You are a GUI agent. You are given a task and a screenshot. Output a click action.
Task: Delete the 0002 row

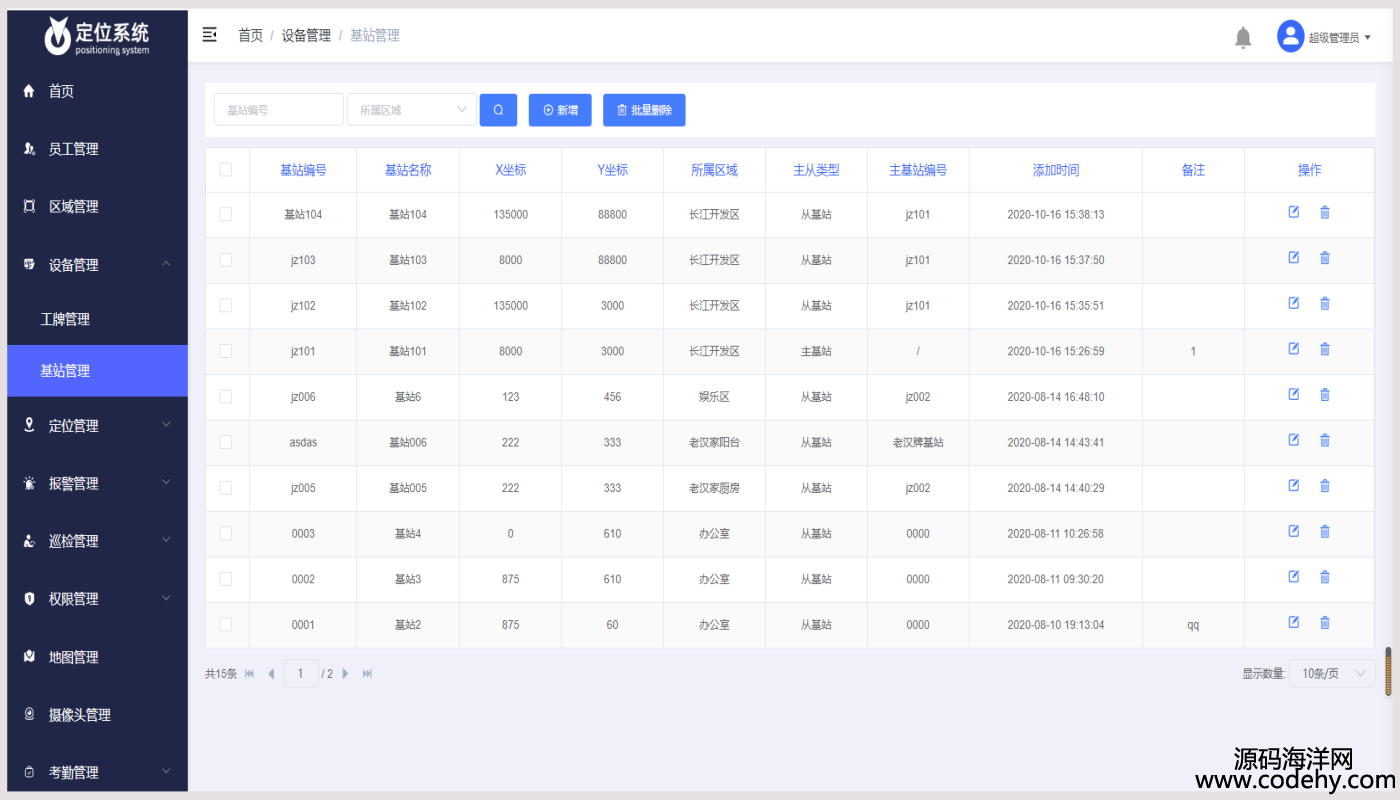1325,576
